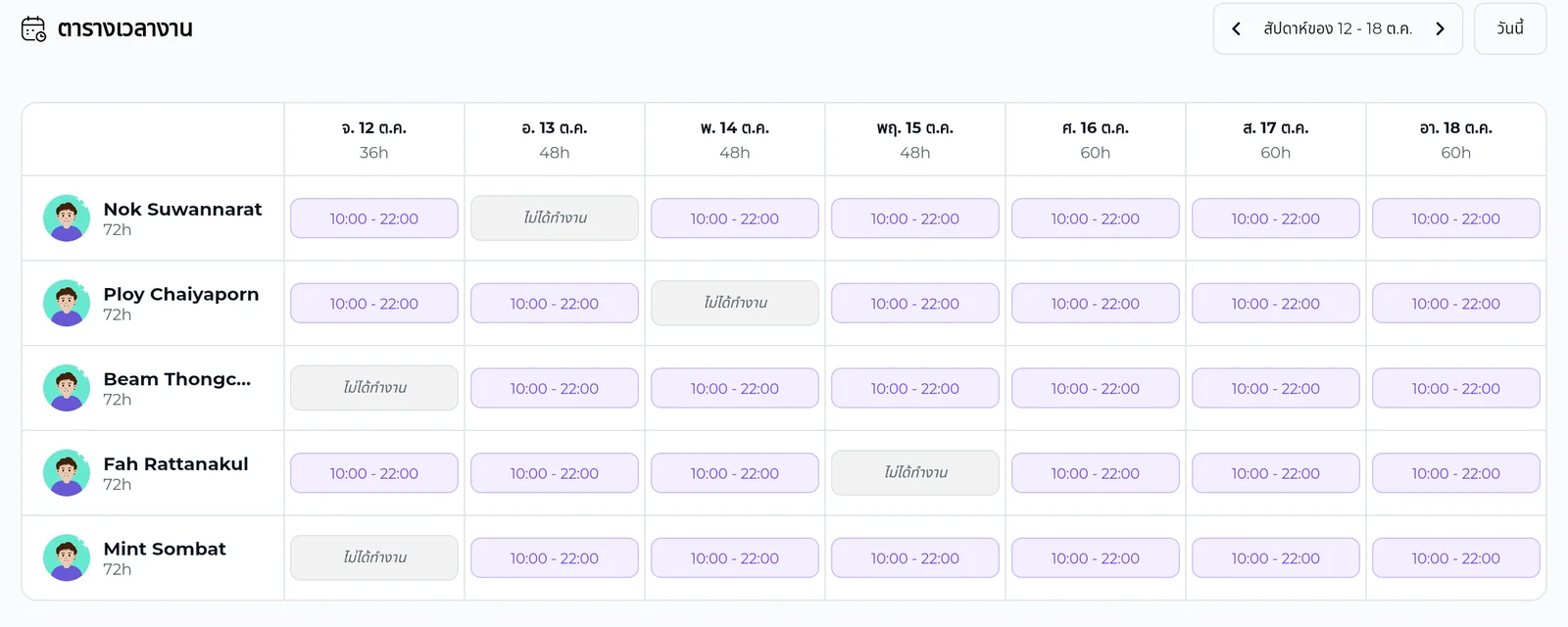1568x627 pixels.
Task: Jump to today with the วันนี้ button
Action: click(1510, 28)
